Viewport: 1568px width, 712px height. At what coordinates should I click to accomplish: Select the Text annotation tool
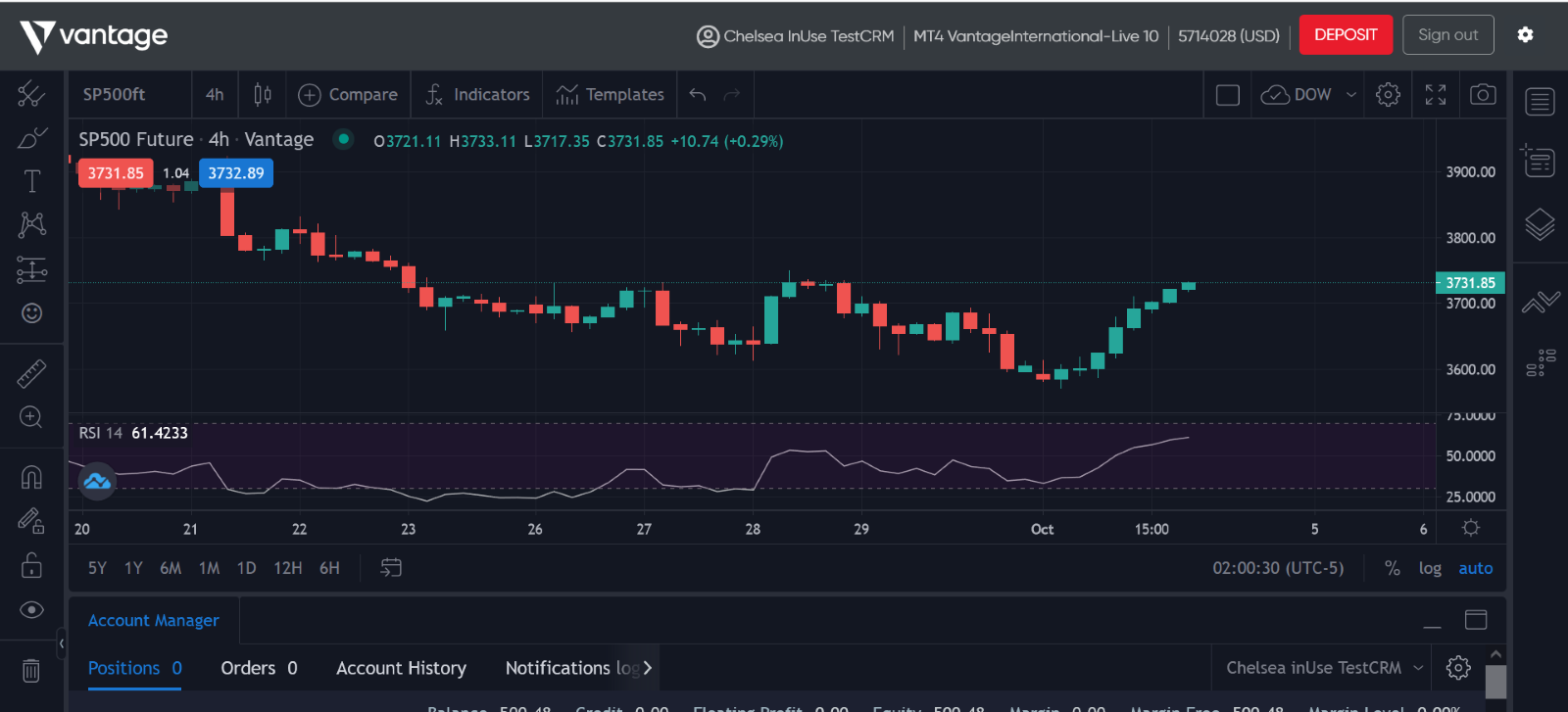pos(31,181)
